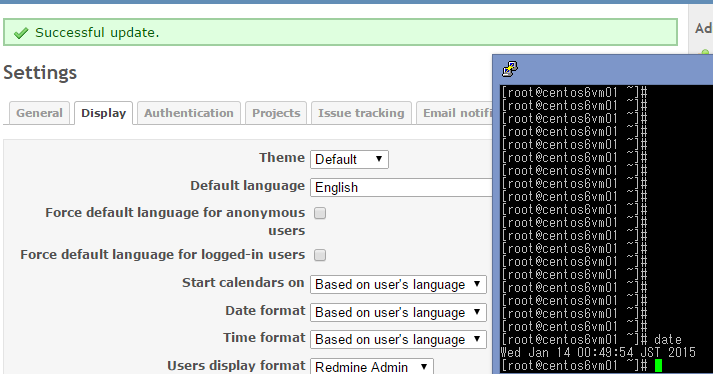Viewport: 713px width, 374px height.
Task: Click the Start calendars on label
Action: [243, 283]
